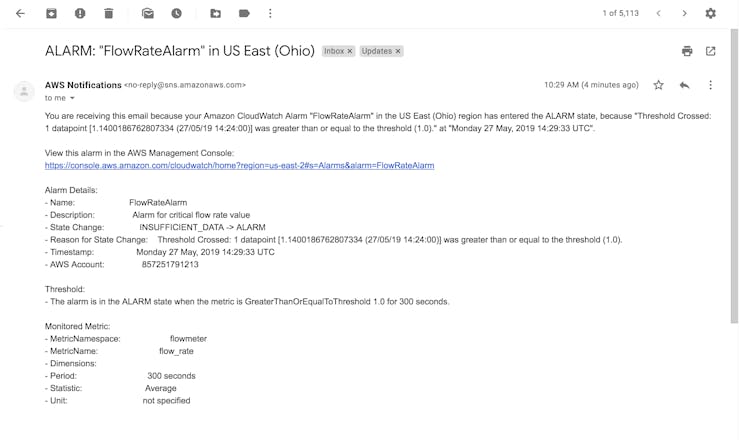Go to the newer email
This screenshot has width=740, height=440.
(658, 13)
